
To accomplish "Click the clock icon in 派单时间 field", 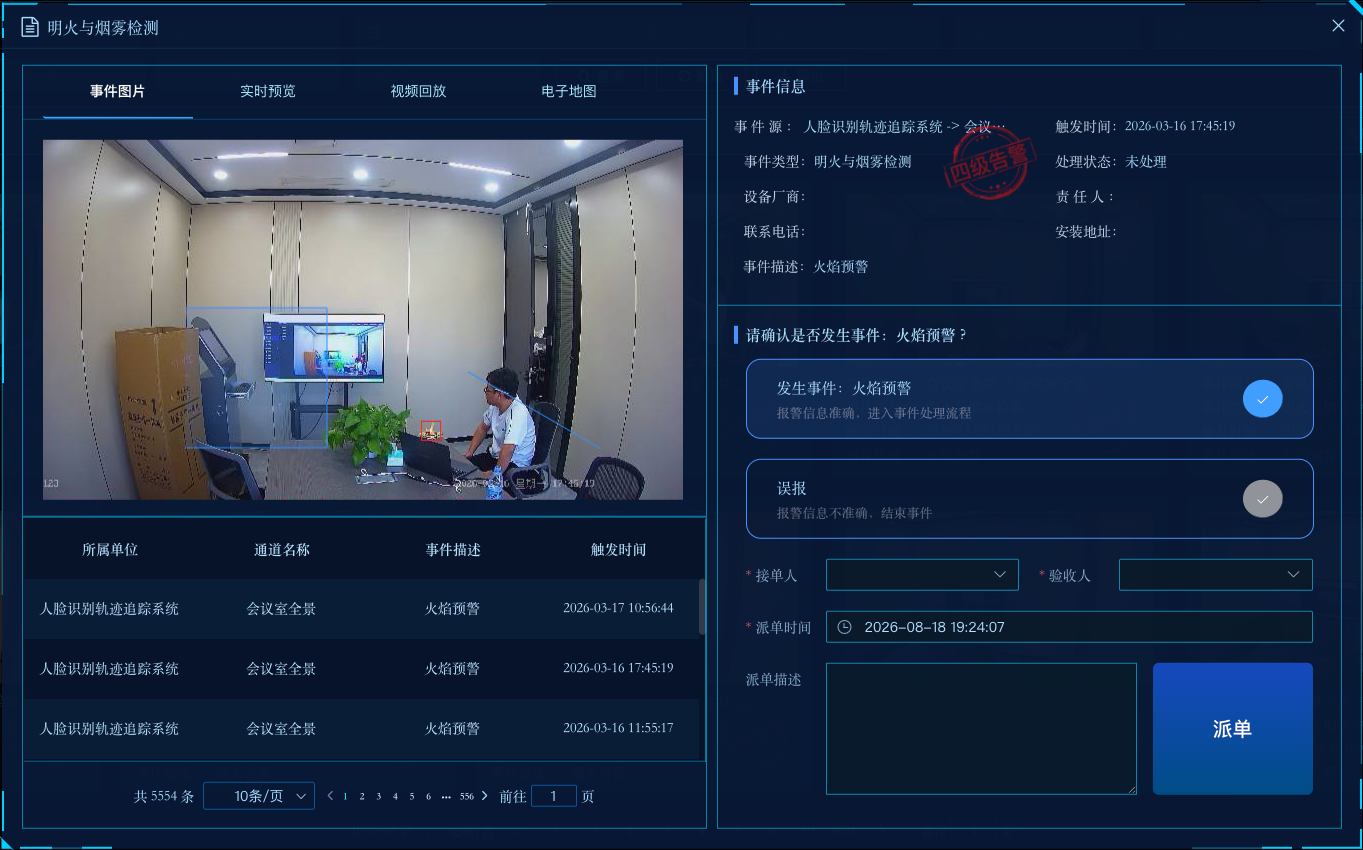I will tap(844, 627).
